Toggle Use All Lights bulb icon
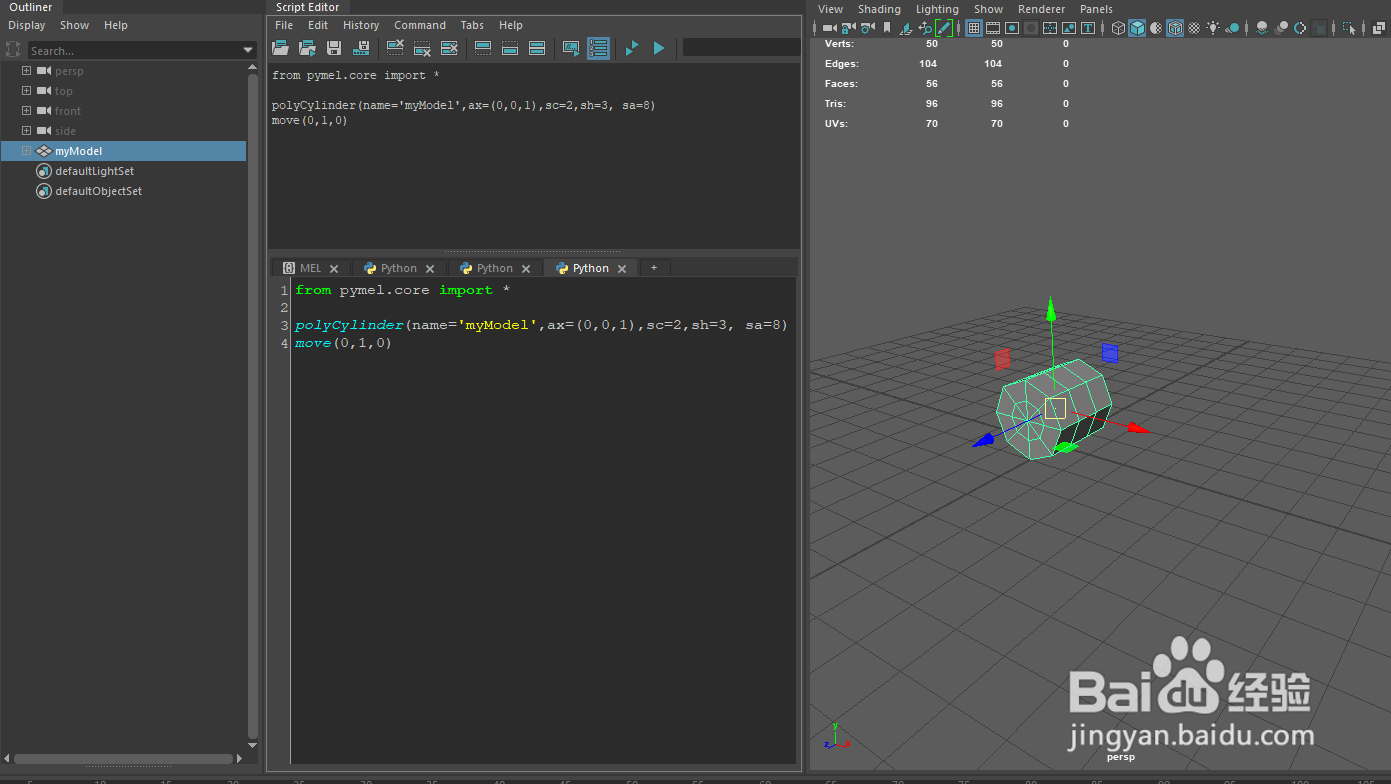Viewport: 1391px width, 784px height. pos(1213,28)
